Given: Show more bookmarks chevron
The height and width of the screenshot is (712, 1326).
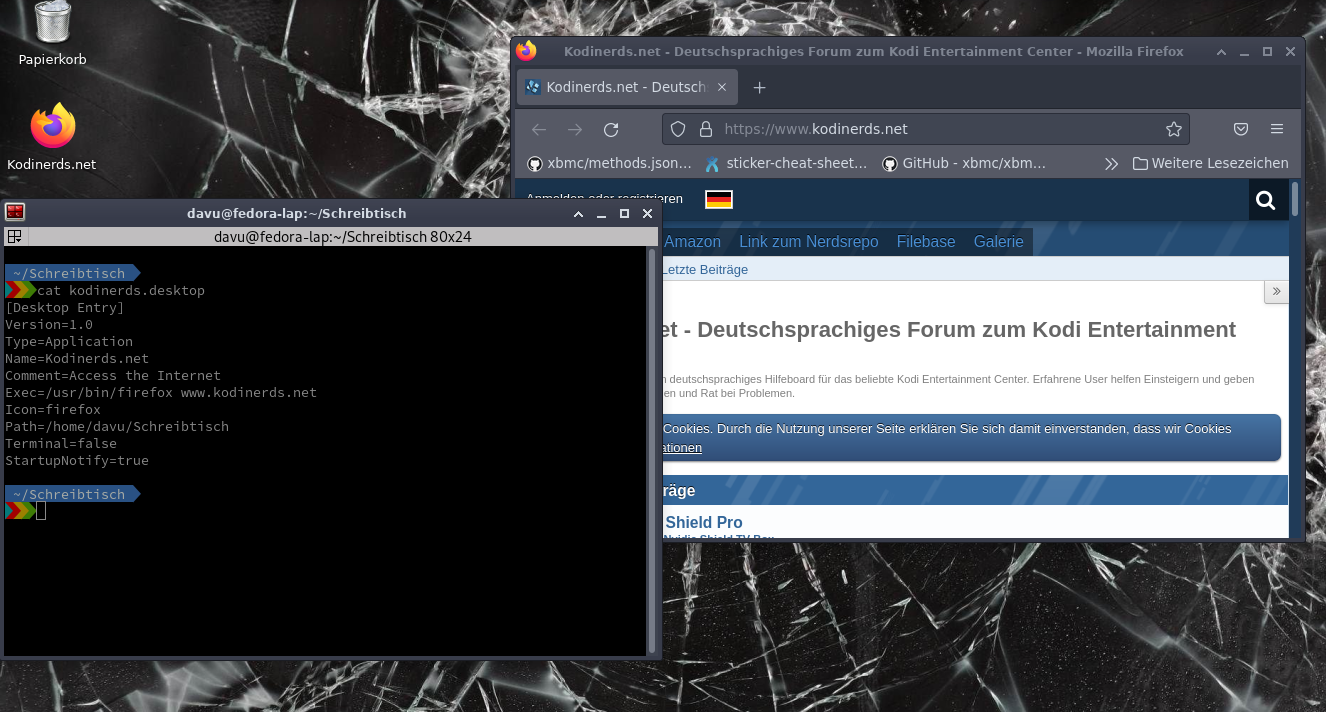Looking at the screenshot, I should (x=1111, y=163).
